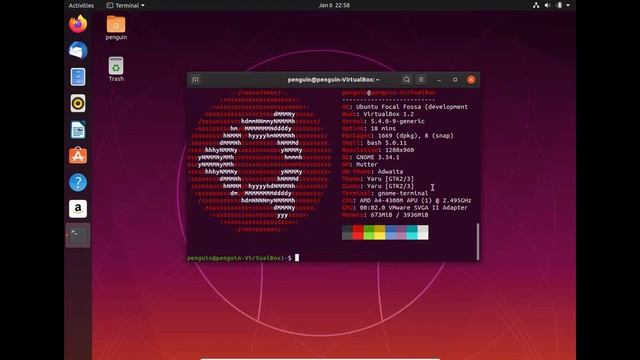The width and height of the screenshot is (640, 360).
Task: Click the terminal search magnifier icon
Action: point(406,80)
